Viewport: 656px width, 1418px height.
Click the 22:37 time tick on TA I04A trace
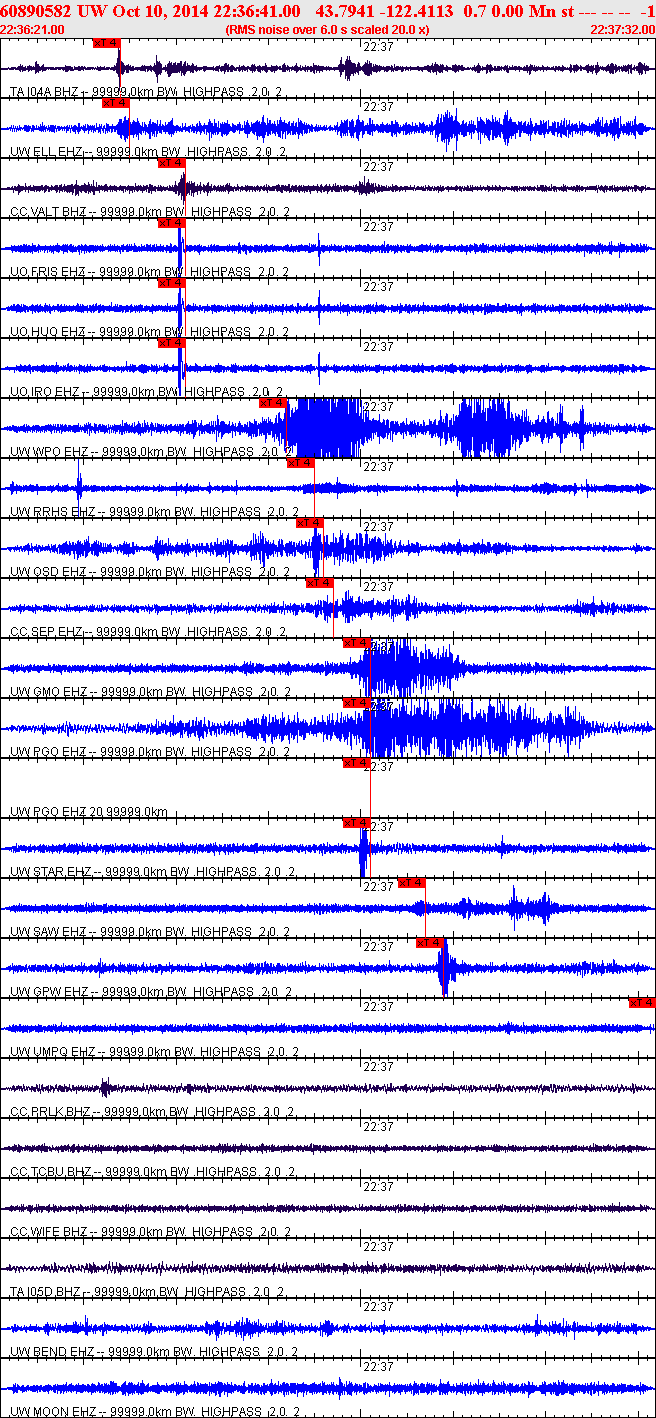click(378, 46)
